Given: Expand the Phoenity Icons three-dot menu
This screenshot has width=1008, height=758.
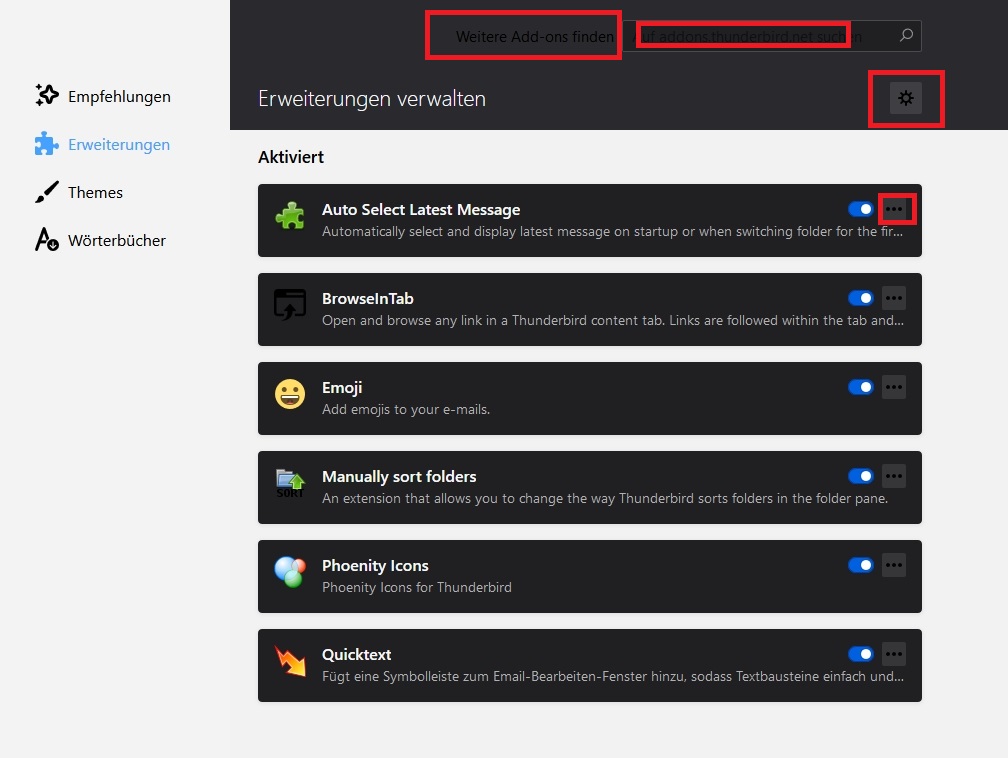Looking at the screenshot, I should [x=894, y=564].
